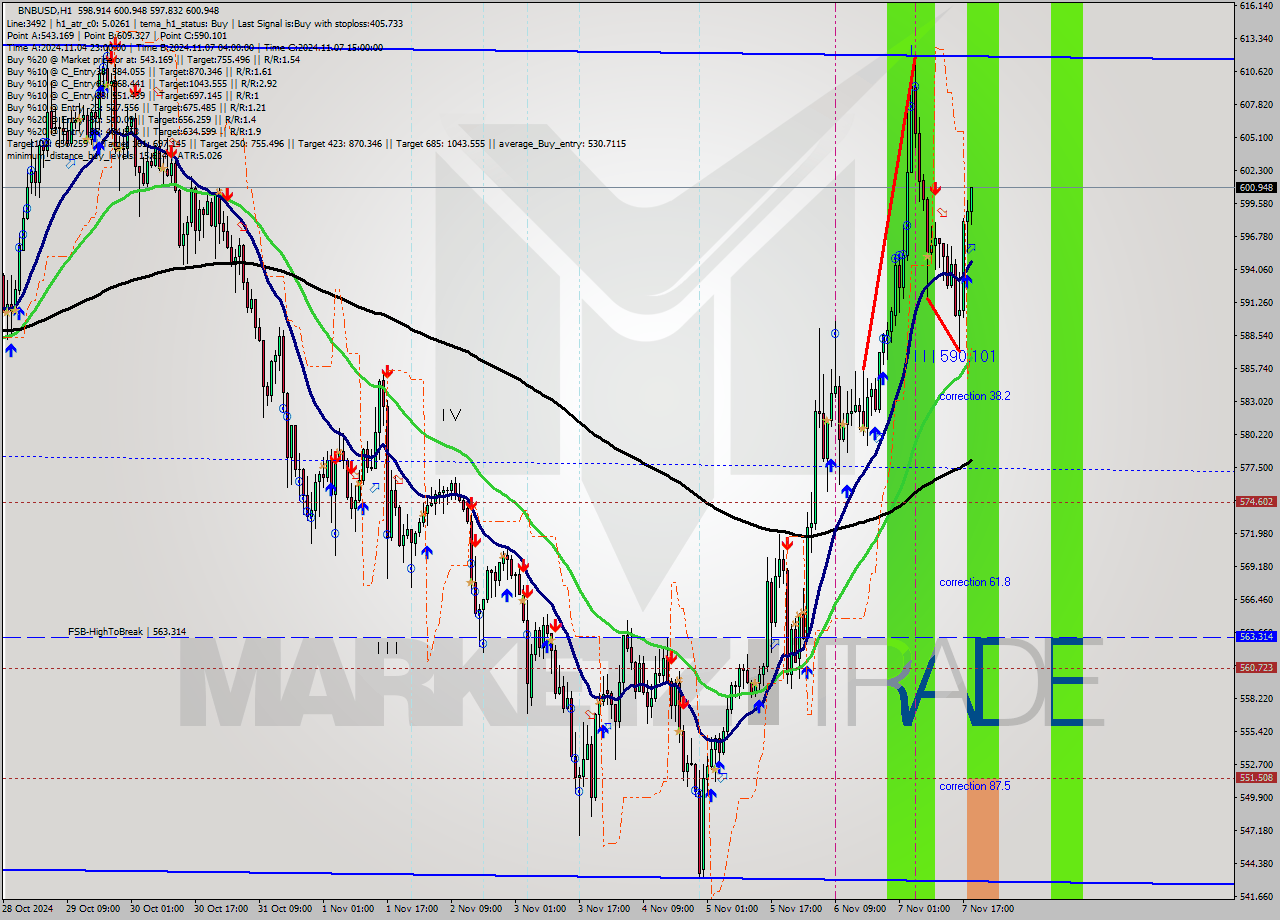Viewport: 1280px width, 920px height.
Task: Click the 605.100 price axis value
Action: point(1256,138)
